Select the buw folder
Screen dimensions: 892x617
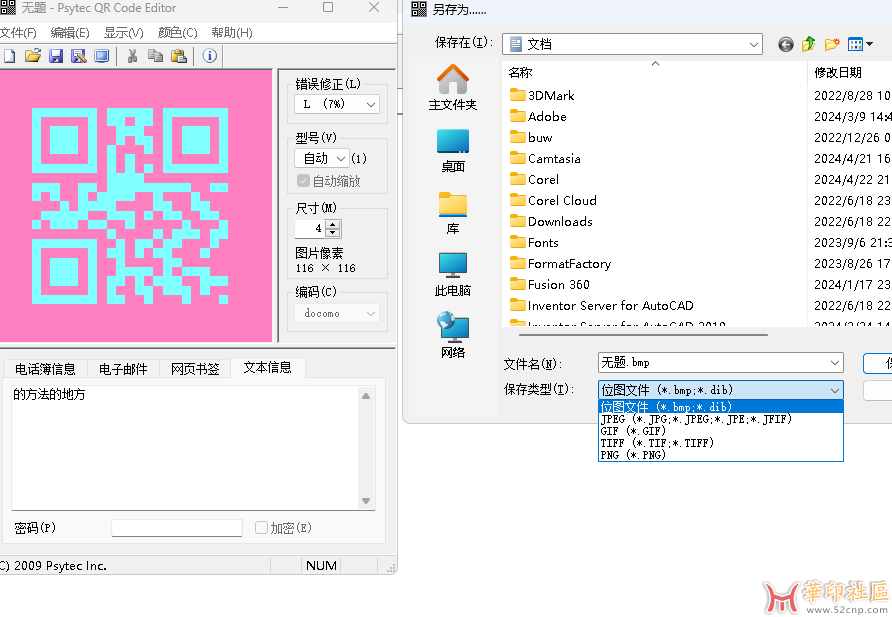coord(531,138)
